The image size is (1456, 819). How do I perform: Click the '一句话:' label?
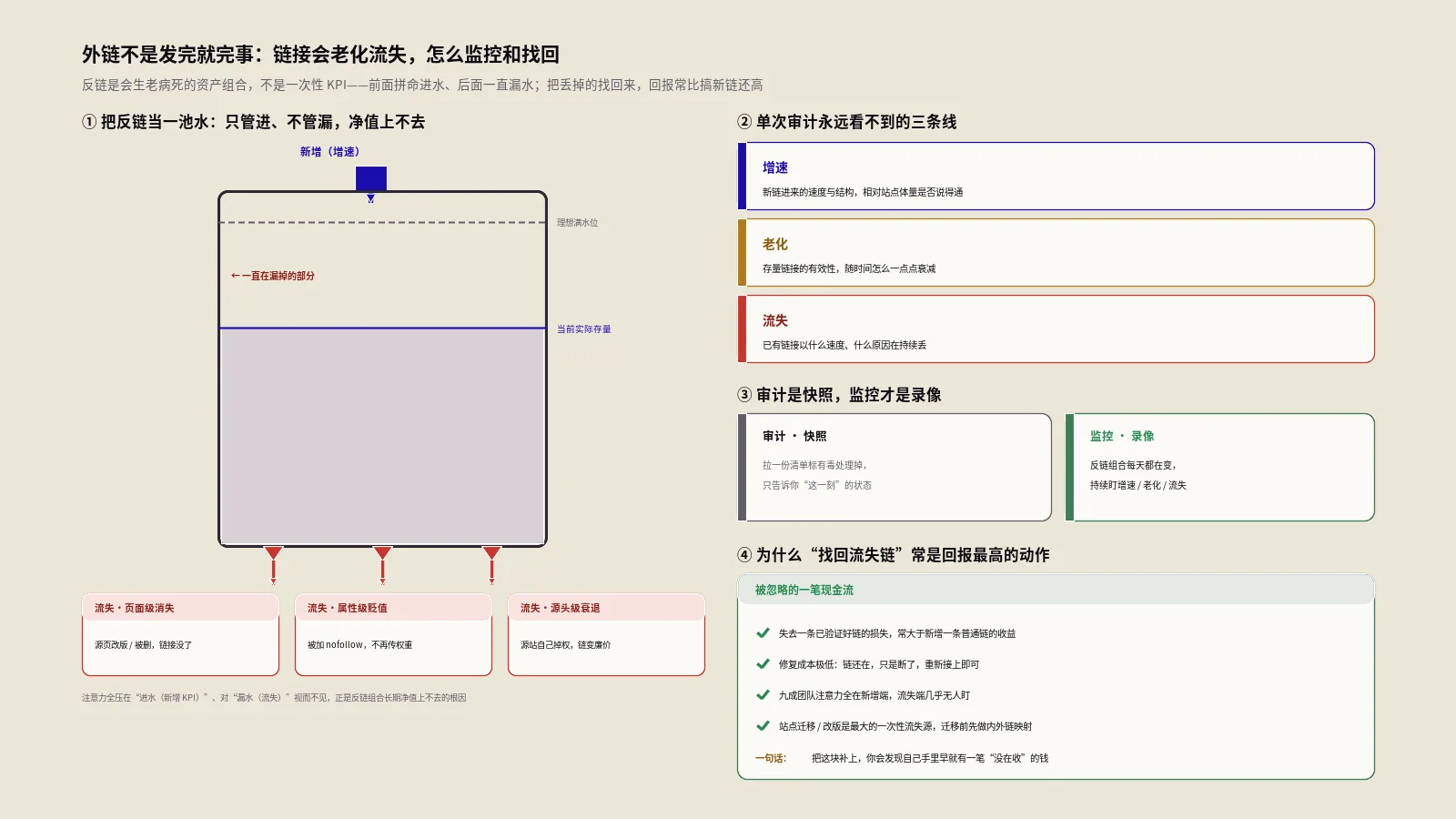point(771,758)
